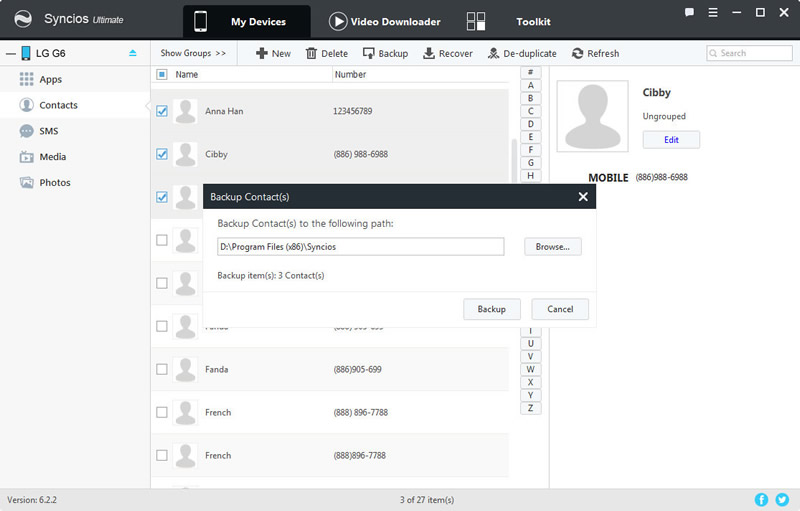Screen dimensions: 800x511
Task: Select the Anna Han contact name
Action: [224, 111]
